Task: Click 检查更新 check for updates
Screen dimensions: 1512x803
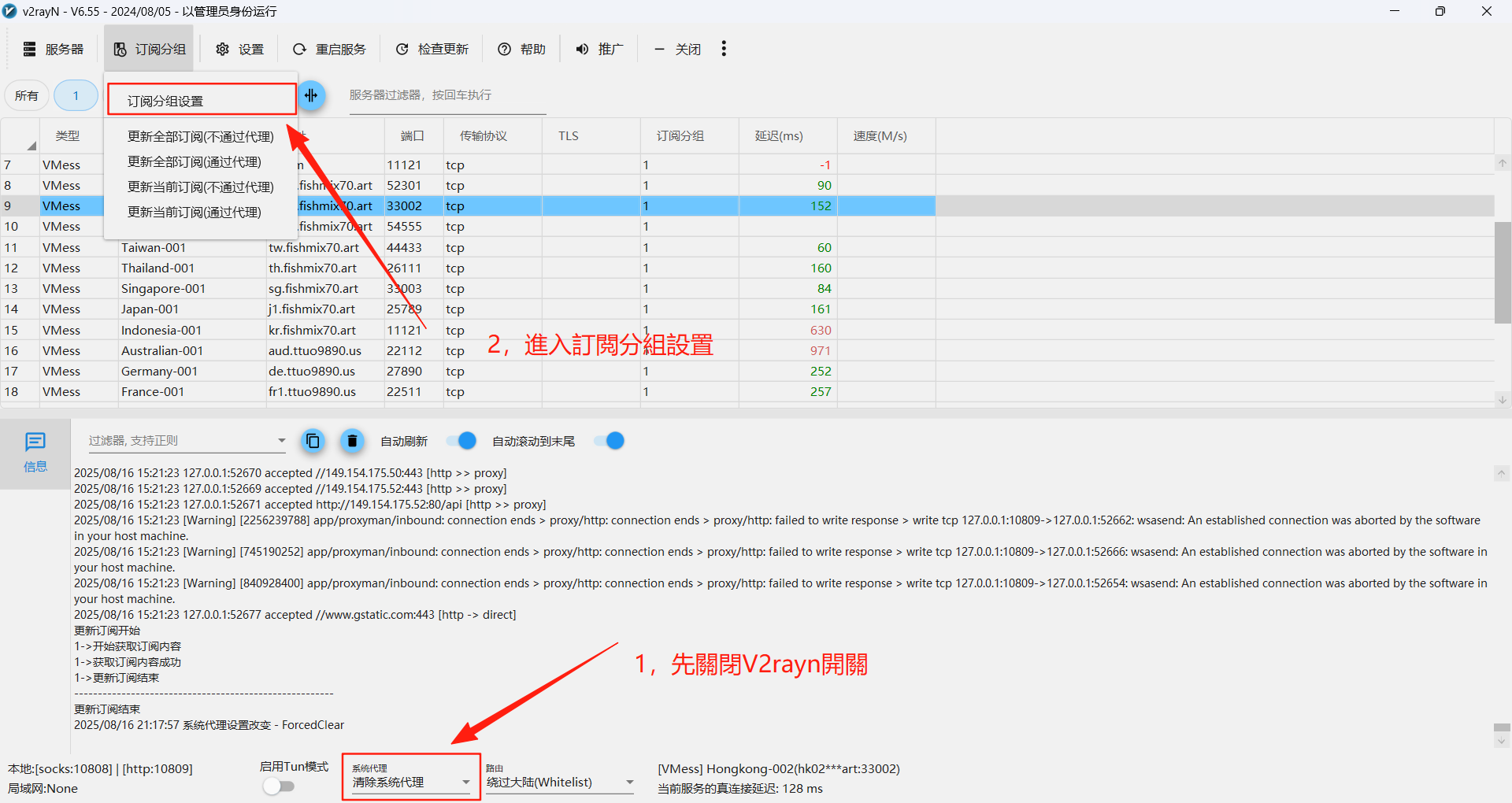Action: tap(432, 49)
